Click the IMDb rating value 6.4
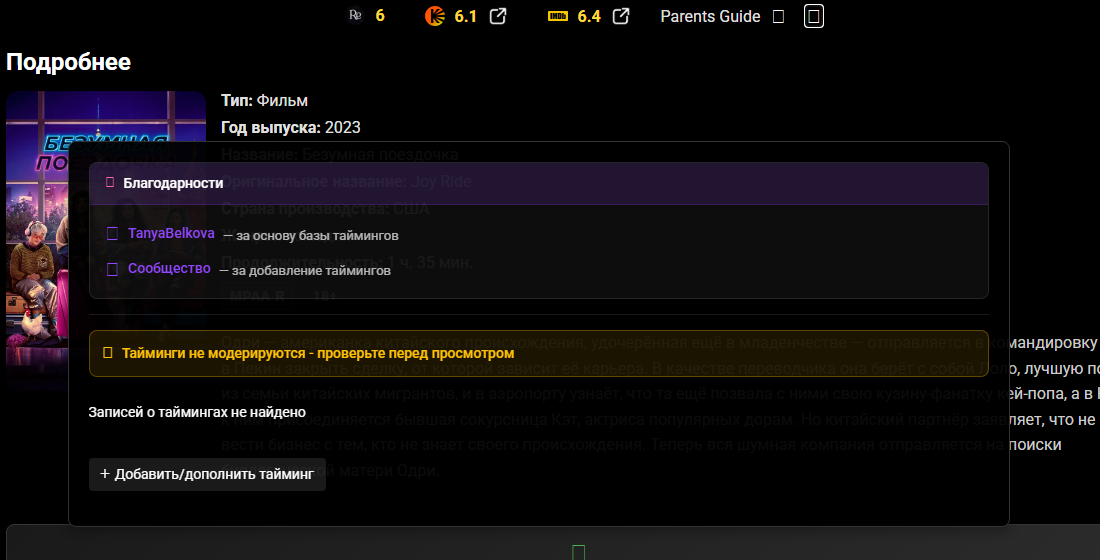The height and width of the screenshot is (560, 1100). (589, 16)
